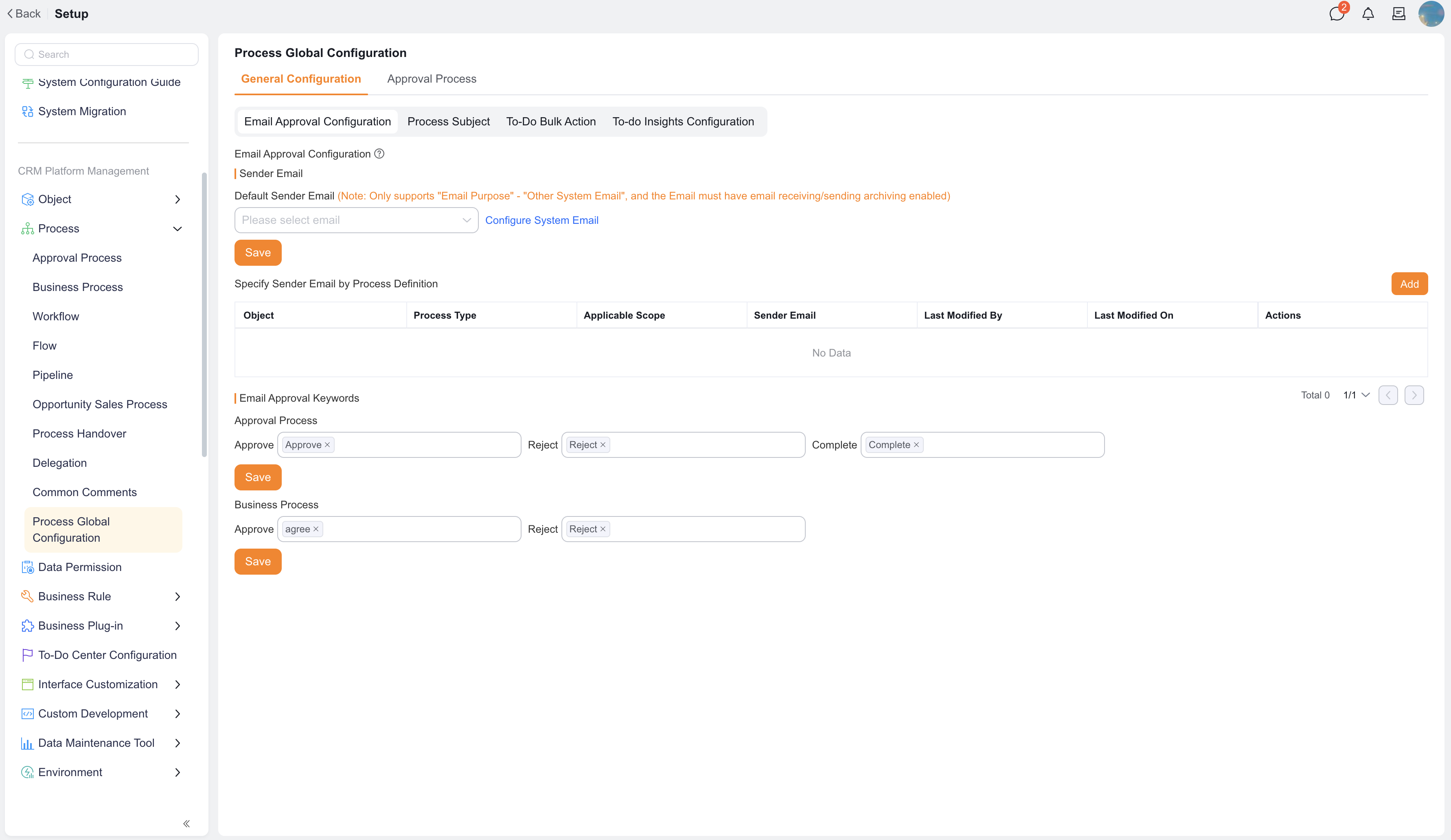
Task: Remove the Reject tag under Business Process
Action: [603, 529]
